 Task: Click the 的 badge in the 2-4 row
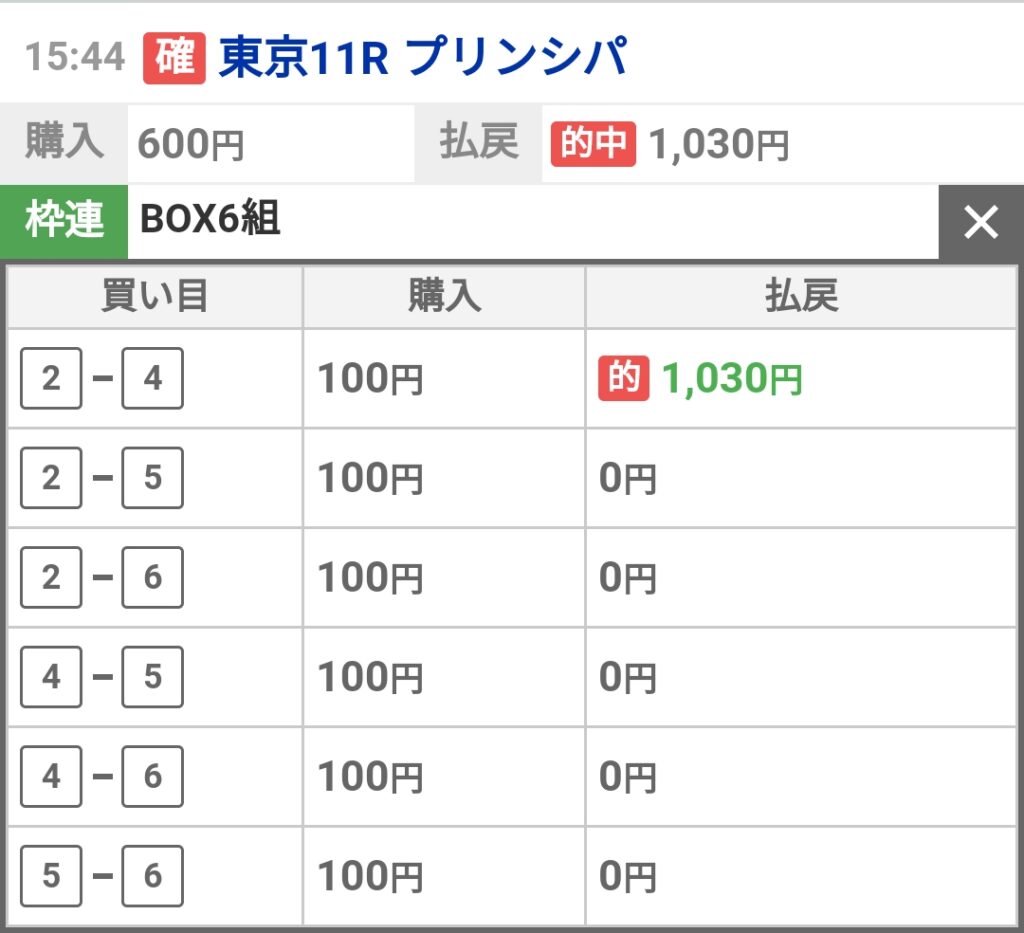coord(624,378)
